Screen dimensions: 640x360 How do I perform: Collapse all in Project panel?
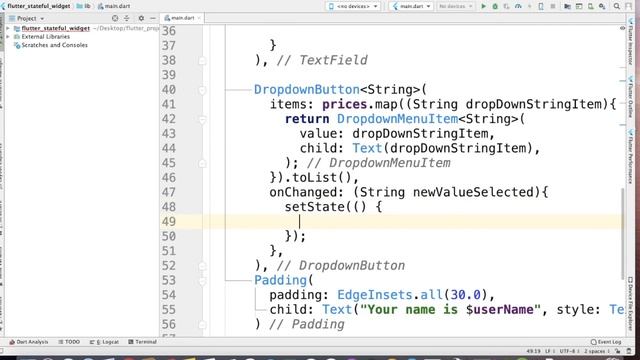(127, 18)
